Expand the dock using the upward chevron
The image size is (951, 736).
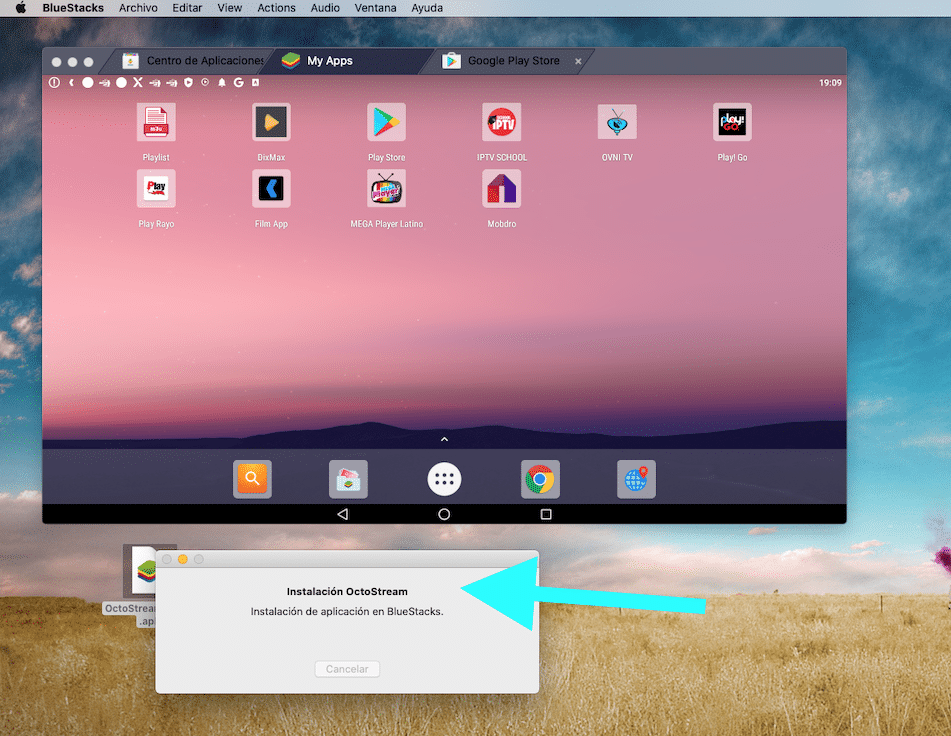coord(444,438)
